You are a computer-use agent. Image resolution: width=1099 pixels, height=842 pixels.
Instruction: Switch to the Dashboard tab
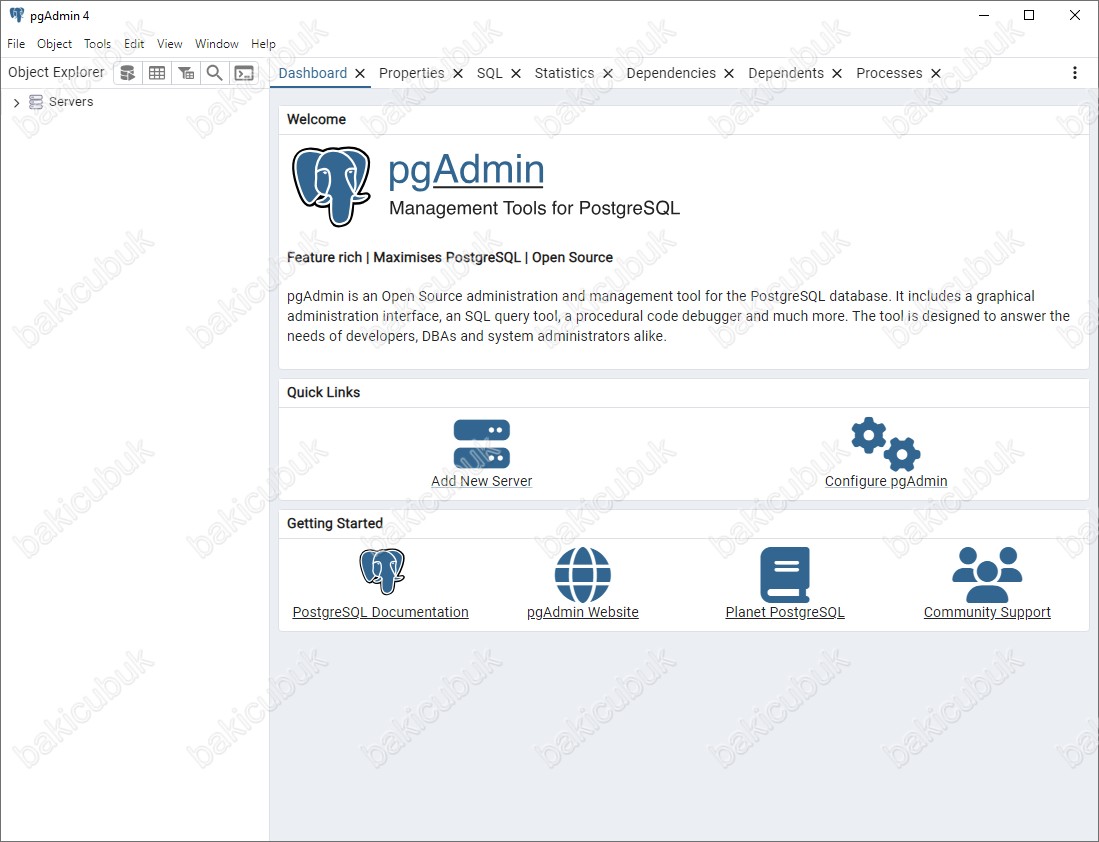coord(313,73)
